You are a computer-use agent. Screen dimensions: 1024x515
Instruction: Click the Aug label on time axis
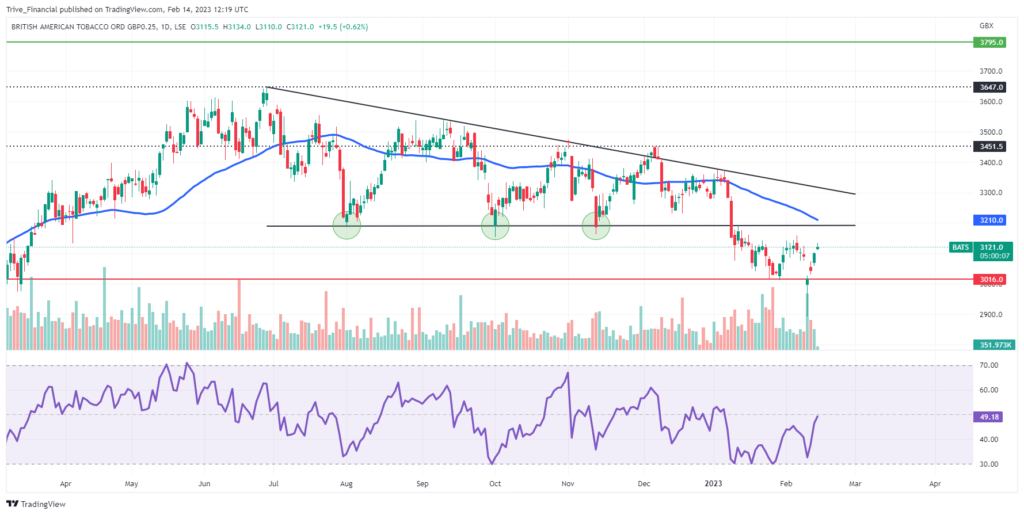[347, 484]
